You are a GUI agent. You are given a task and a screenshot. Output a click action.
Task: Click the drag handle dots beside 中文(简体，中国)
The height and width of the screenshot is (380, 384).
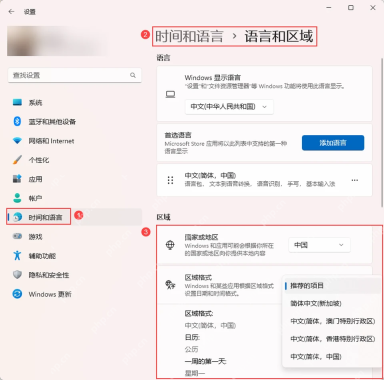(170, 180)
